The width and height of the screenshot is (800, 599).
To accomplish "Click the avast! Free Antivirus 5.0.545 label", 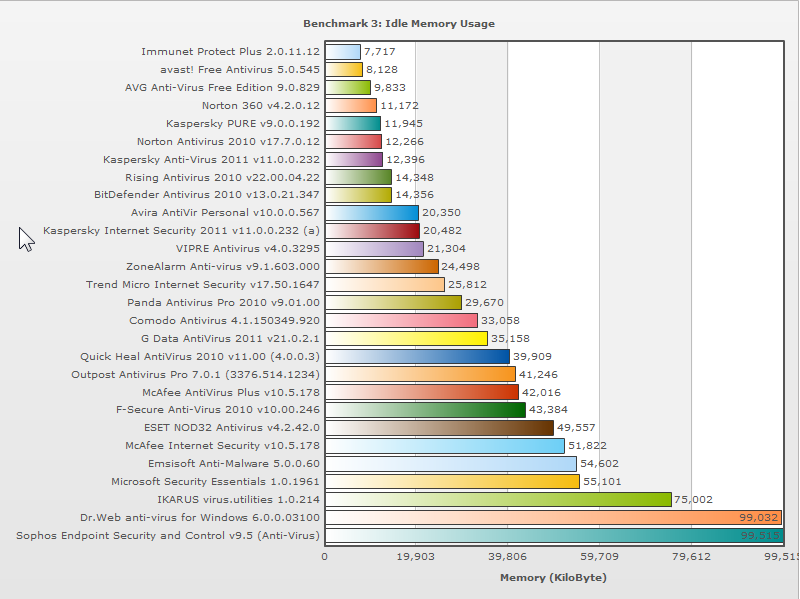I will pos(240,69).
